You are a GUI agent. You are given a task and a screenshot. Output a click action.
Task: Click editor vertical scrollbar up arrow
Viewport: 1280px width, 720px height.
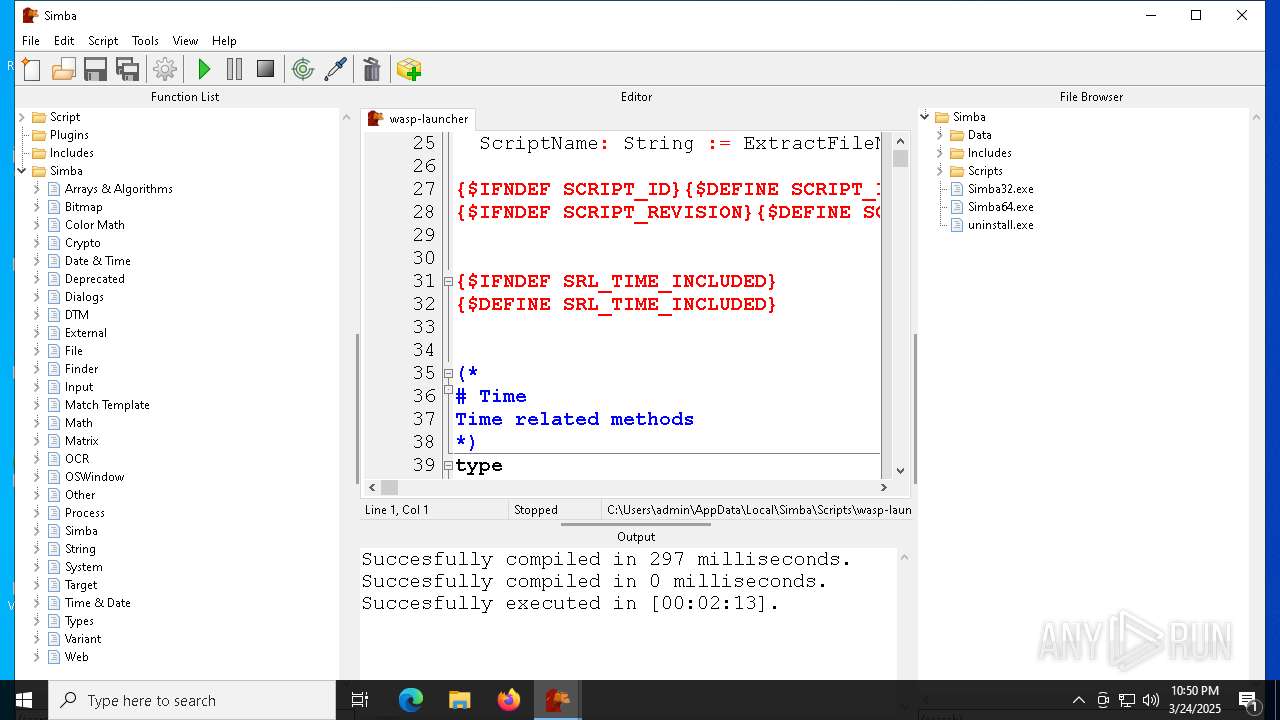coord(900,142)
